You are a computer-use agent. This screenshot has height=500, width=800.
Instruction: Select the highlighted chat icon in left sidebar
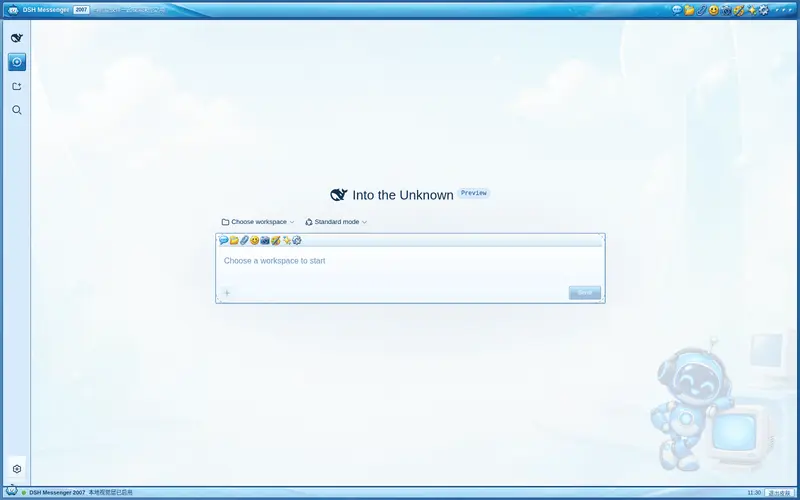tap(17, 62)
